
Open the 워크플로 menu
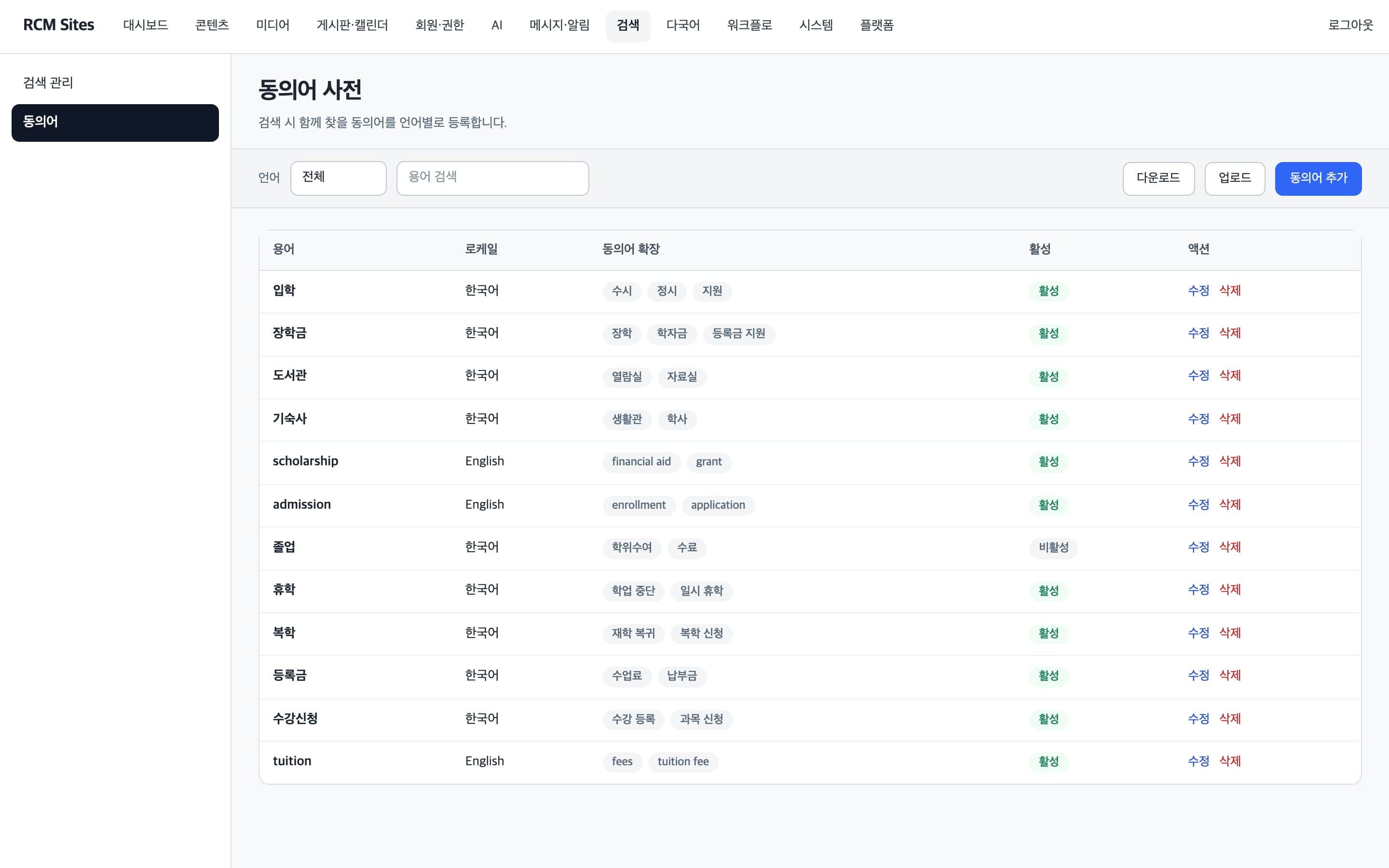point(749,25)
